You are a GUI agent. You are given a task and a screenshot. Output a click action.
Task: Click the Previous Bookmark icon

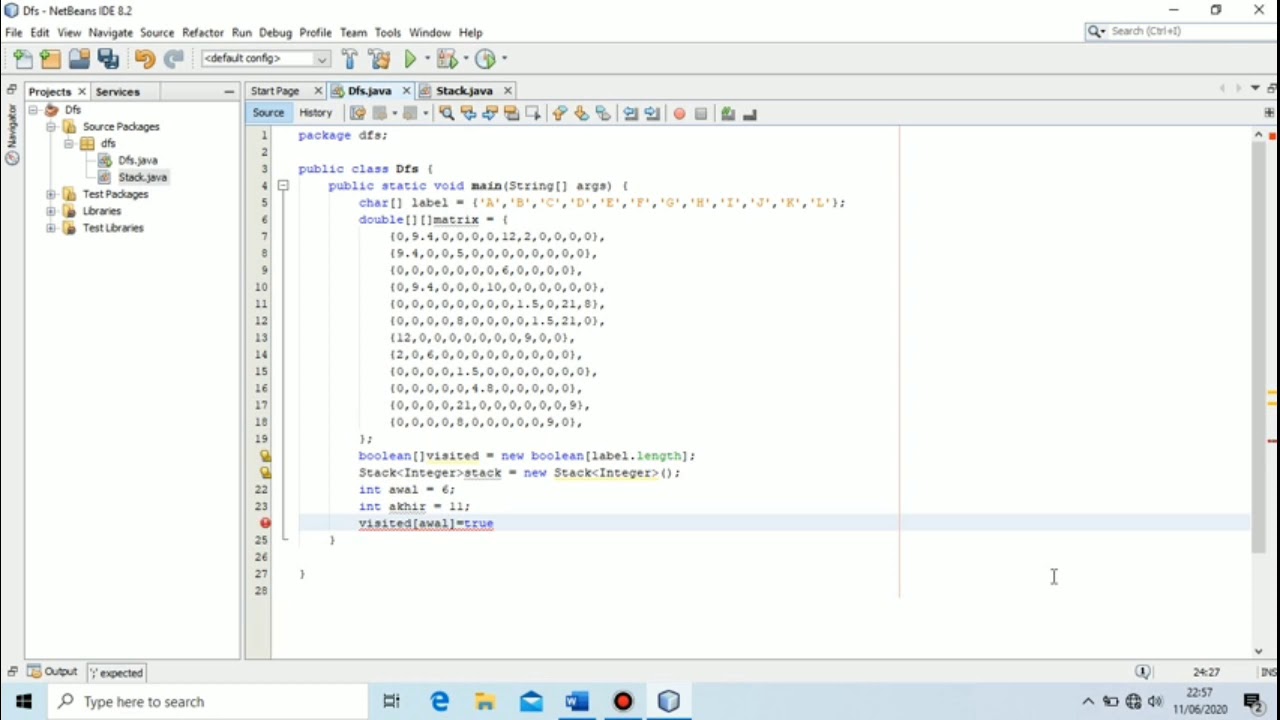(559, 114)
